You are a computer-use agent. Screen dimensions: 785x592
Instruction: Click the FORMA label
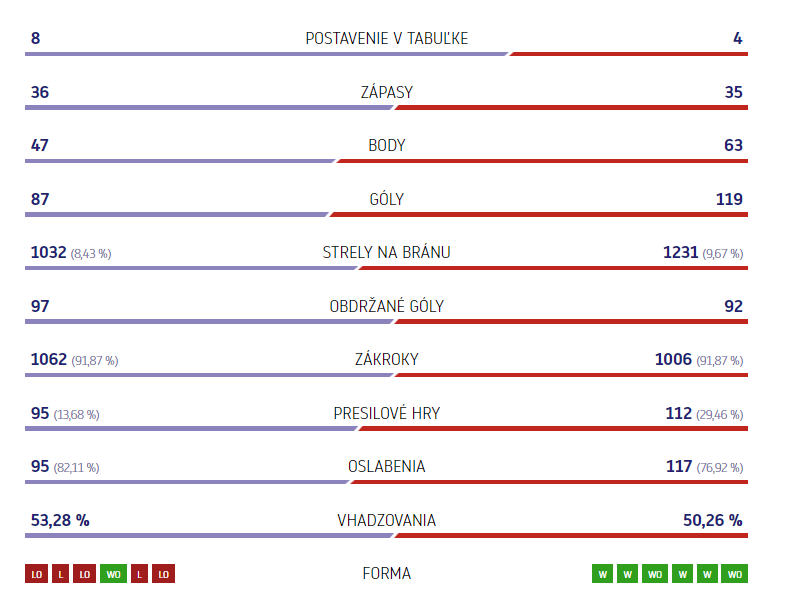386,573
